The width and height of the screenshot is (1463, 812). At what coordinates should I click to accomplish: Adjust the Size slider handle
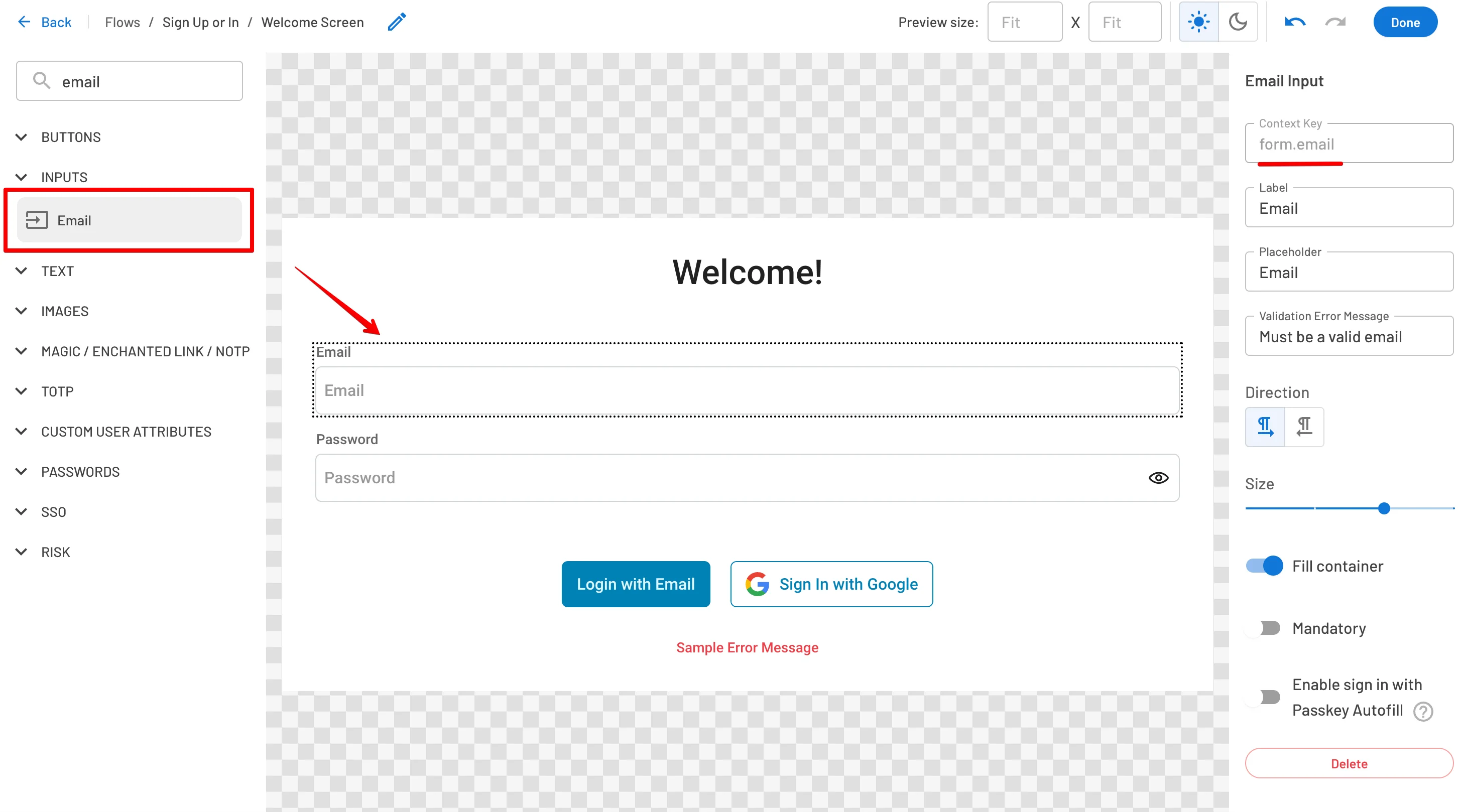1384,508
